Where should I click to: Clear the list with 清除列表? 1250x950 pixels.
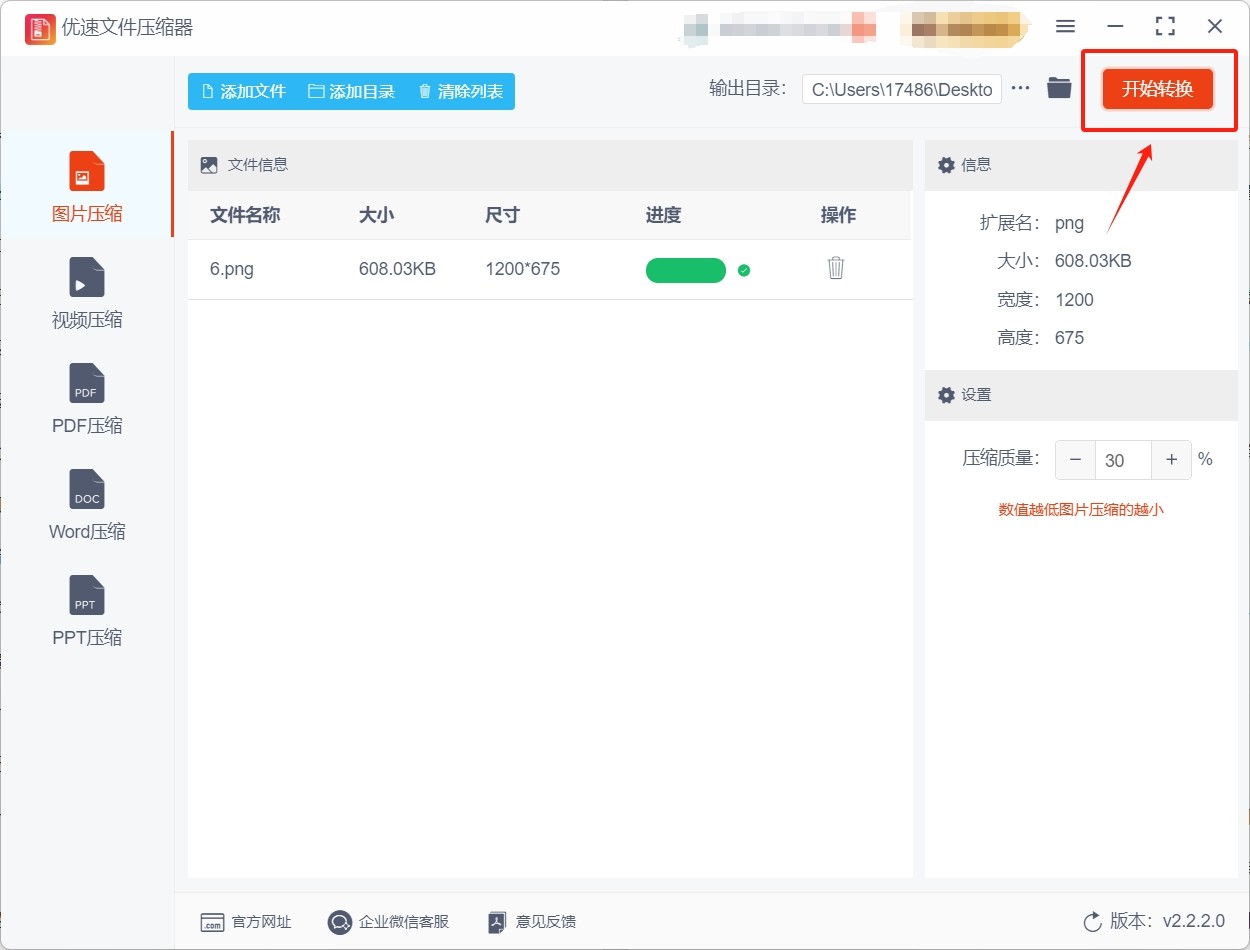coord(460,91)
